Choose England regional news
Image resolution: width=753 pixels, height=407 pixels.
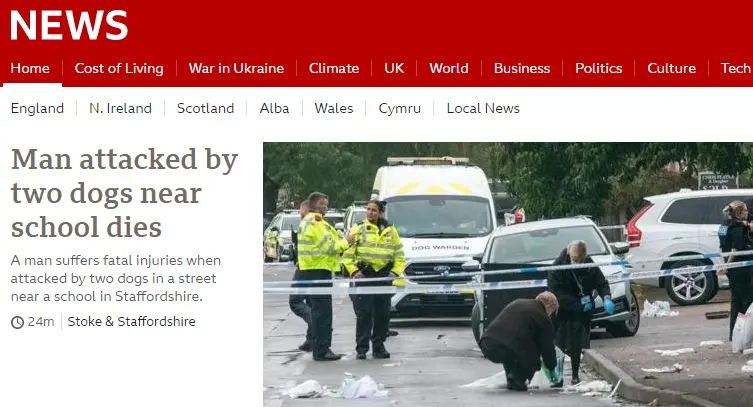click(x=37, y=108)
